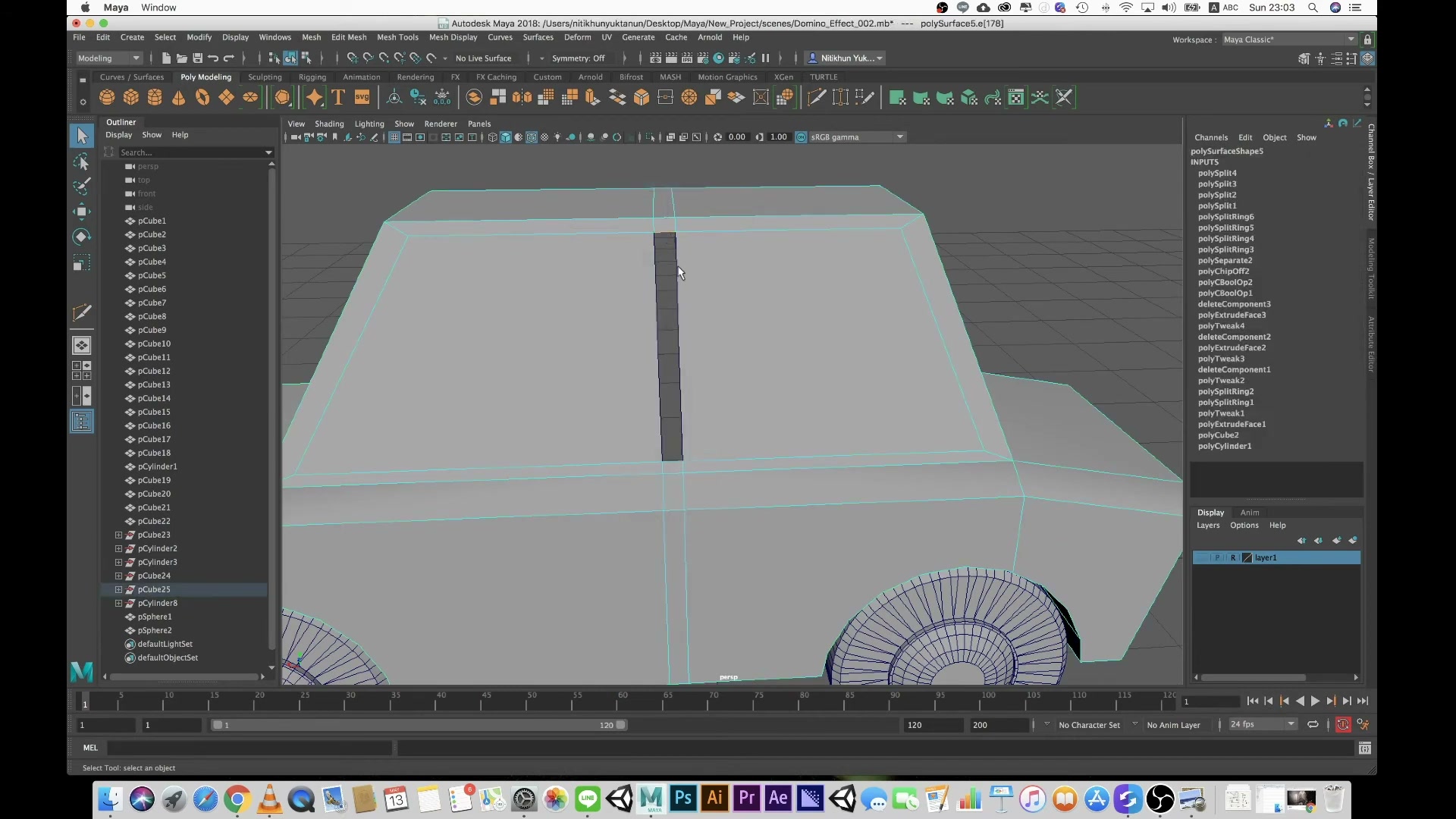1456x819 pixels.
Task: Click the Symmetry: Off button
Action: (x=578, y=58)
